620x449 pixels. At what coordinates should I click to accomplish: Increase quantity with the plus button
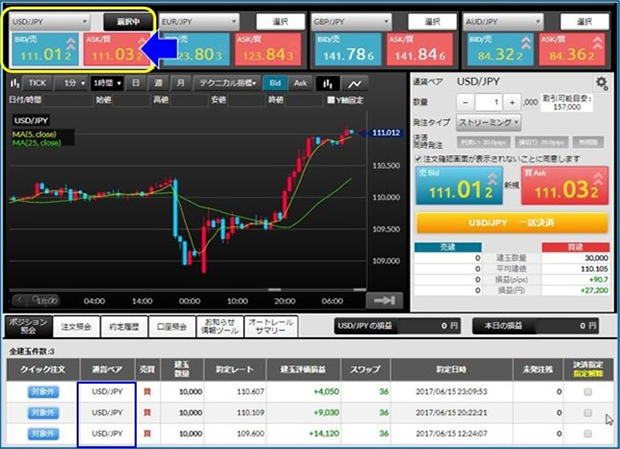click(x=513, y=102)
